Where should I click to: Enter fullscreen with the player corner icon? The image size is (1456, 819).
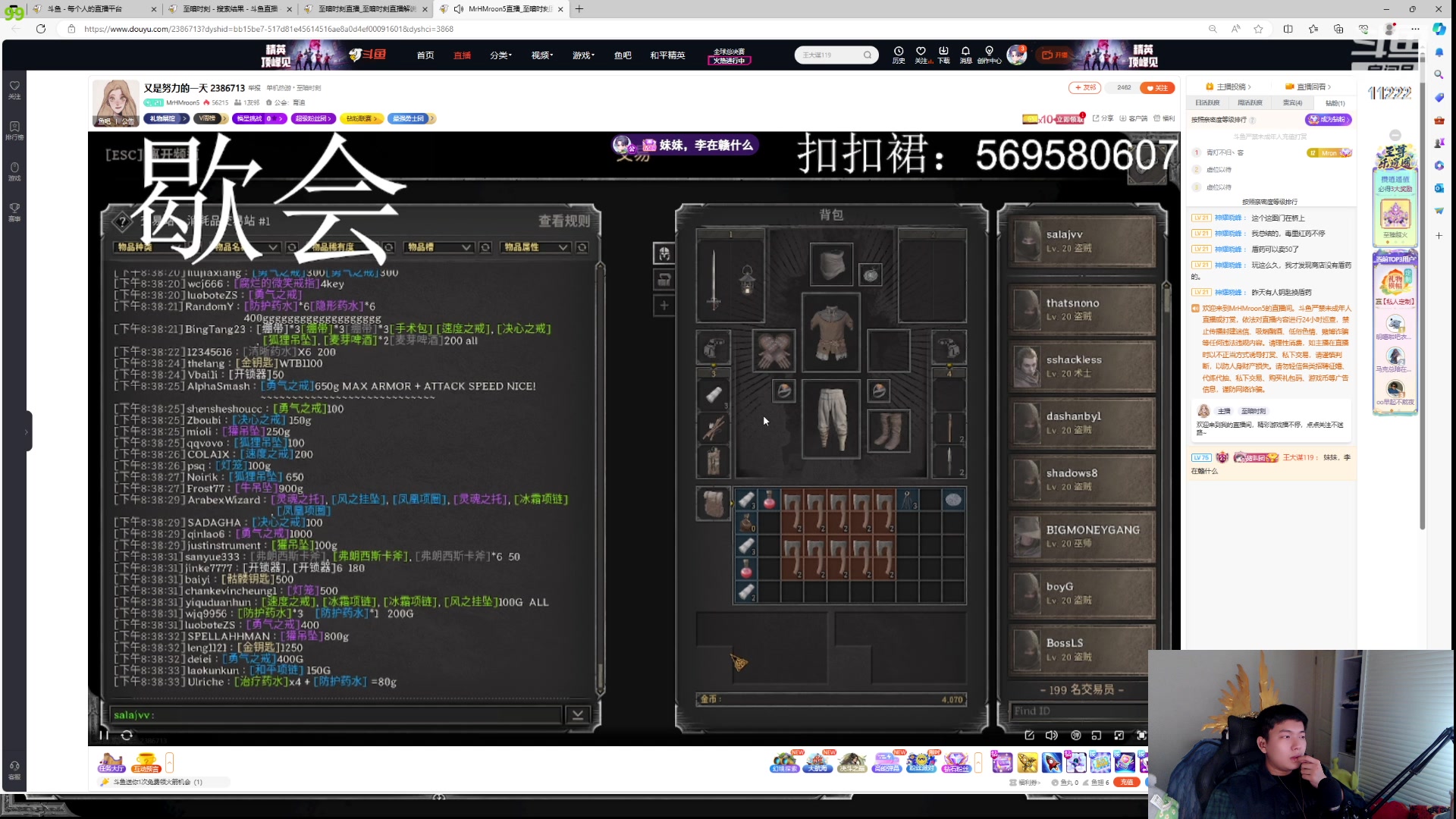[x=1141, y=735]
